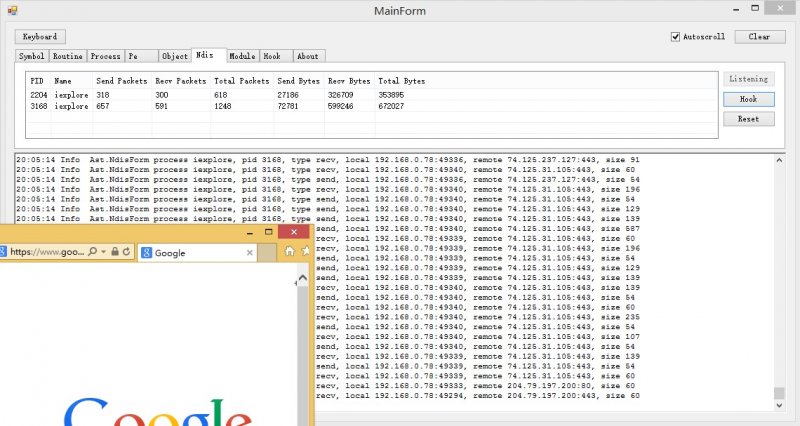The width and height of the screenshot is (800, 426).
Task: Click the favorites star icon in Internet Explorer
Action: 306,251
